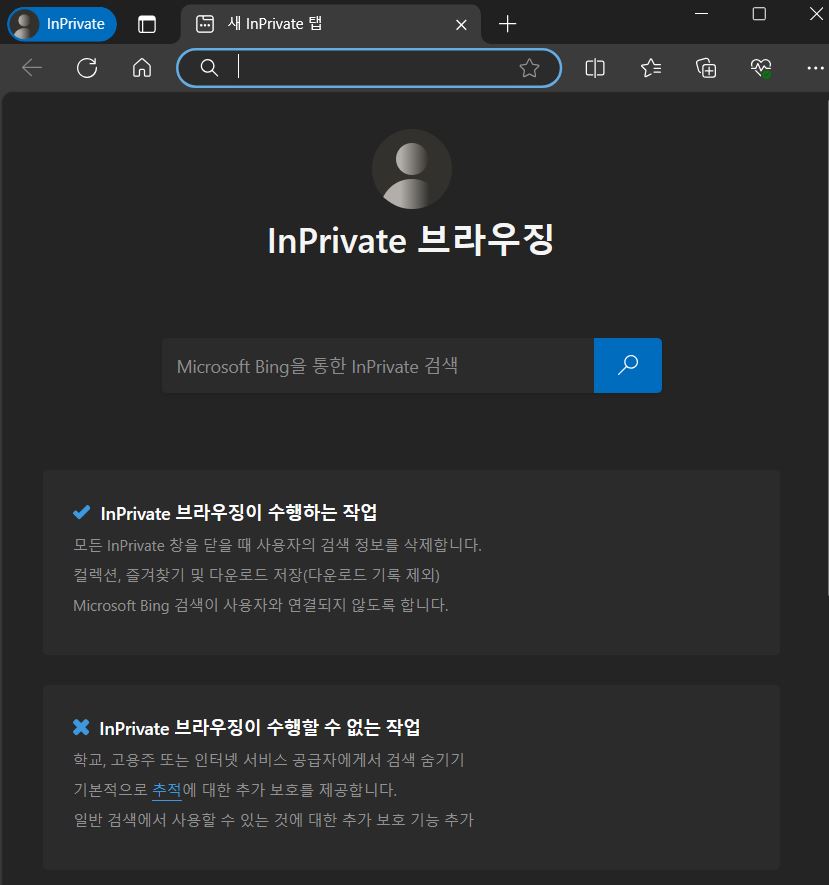The height and width of the screenshot is (885, 829).
Task: Click the large InPrivate profile avatar
Action: 412,169
